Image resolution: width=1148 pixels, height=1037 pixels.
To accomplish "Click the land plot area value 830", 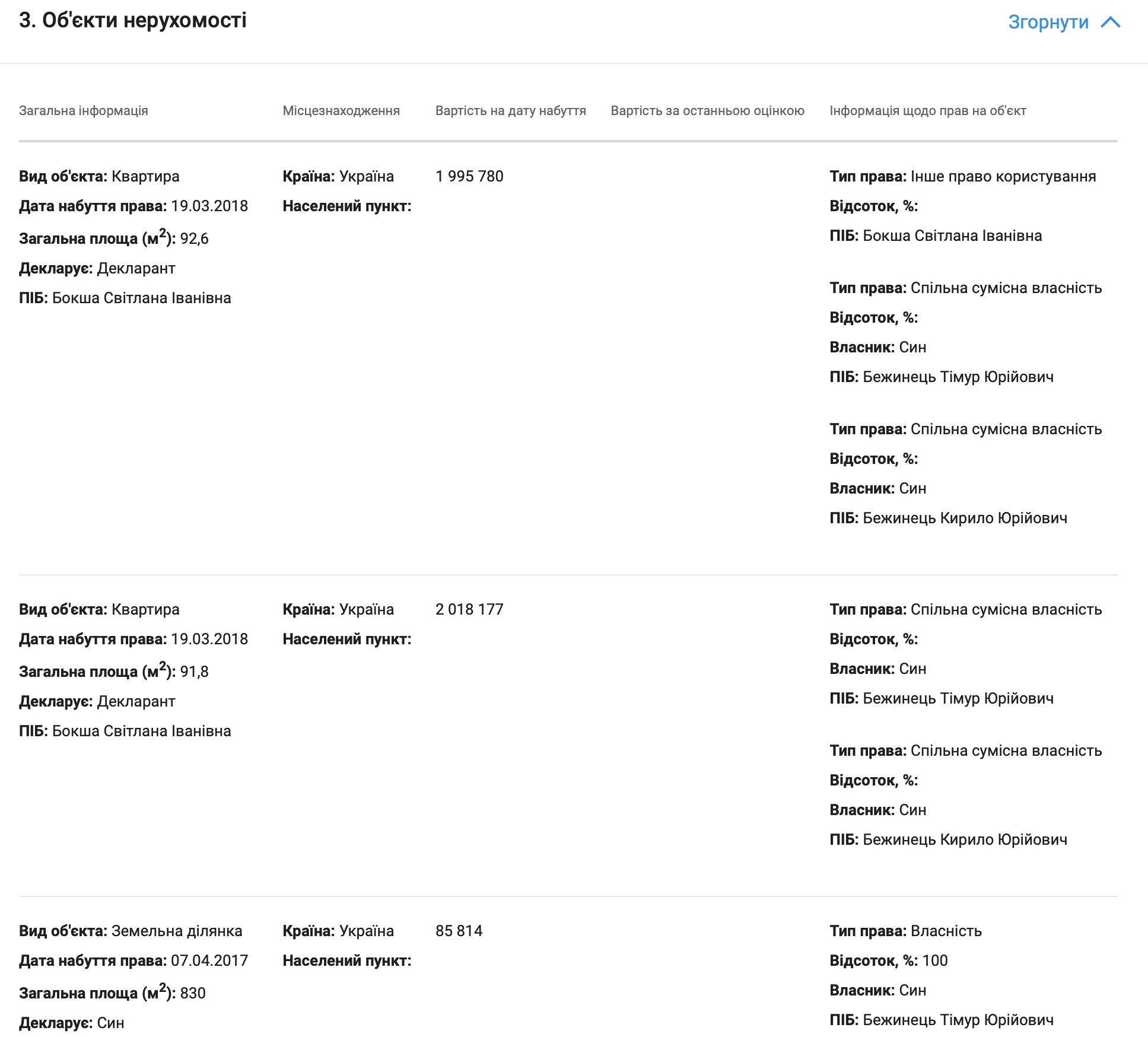I will [193, 993].
